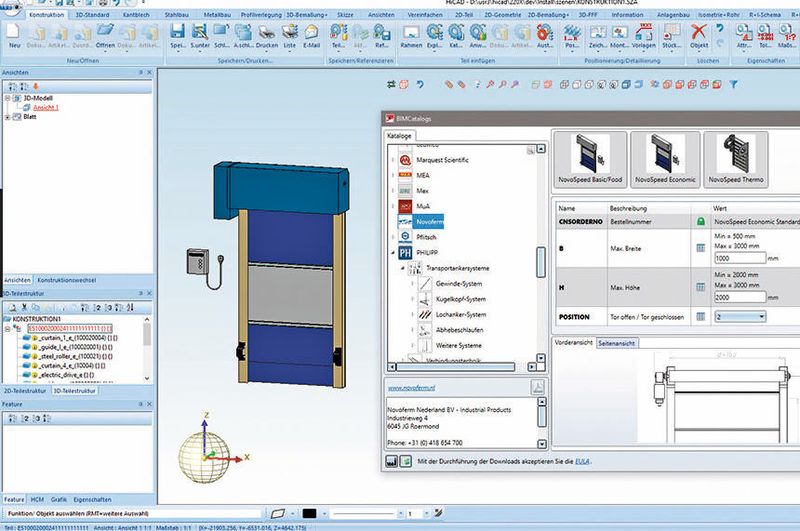The height and width of the screenshot is (531, 800).
Task: Collapse the 3D-Modell node in Ansichten
Action: (8, 98)
